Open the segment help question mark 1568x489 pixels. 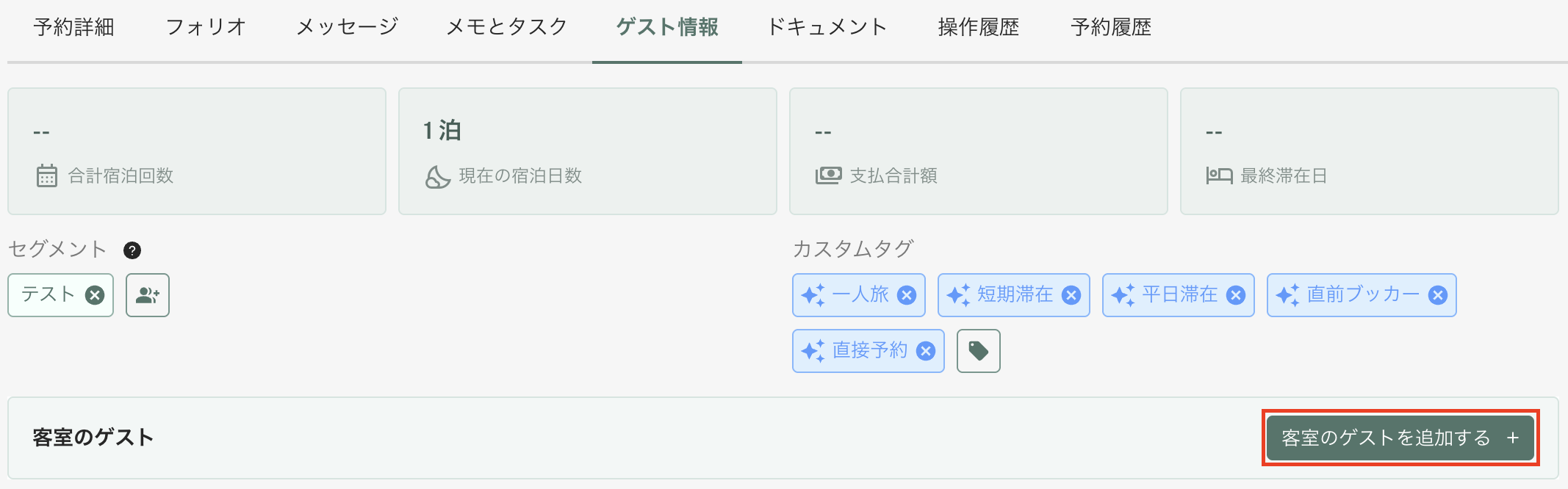click(x=132, y=250)
